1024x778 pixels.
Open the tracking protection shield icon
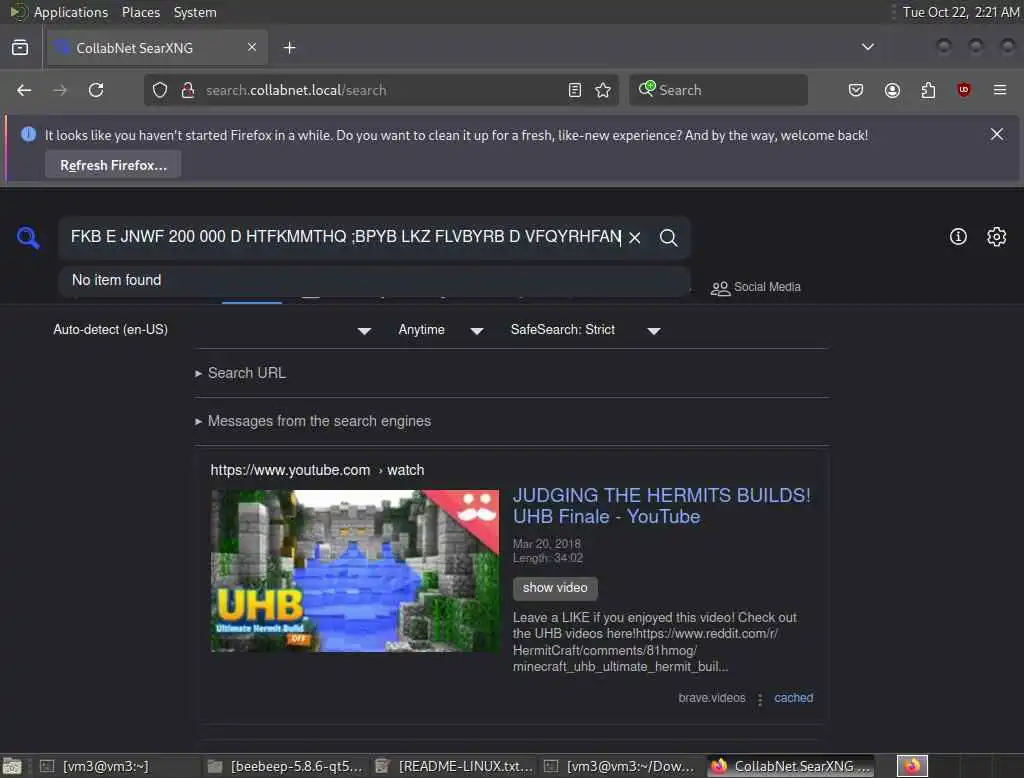pos(160,90)
